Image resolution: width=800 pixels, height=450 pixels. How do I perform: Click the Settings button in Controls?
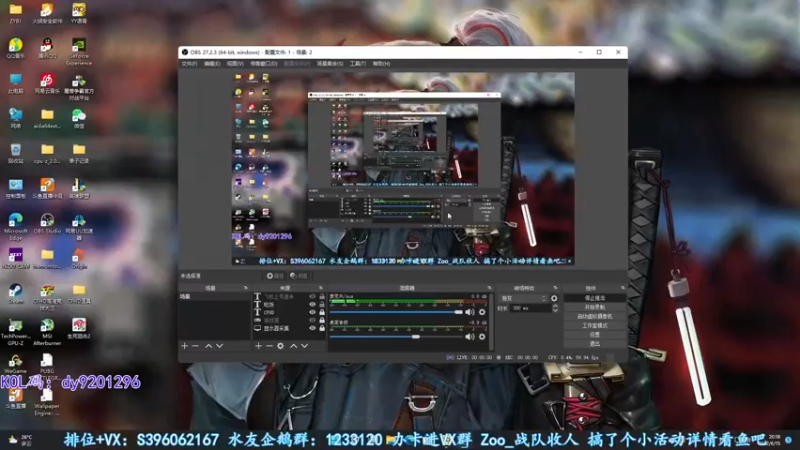595,335
